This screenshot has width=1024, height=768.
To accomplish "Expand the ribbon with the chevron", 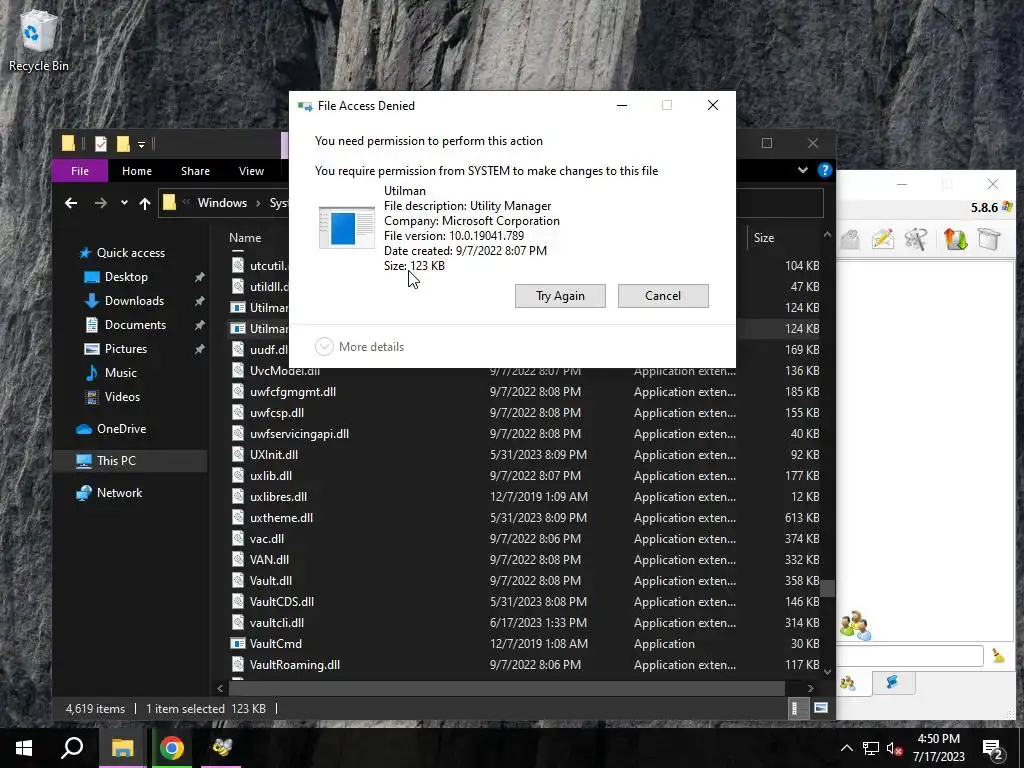I will coord(803,170).
